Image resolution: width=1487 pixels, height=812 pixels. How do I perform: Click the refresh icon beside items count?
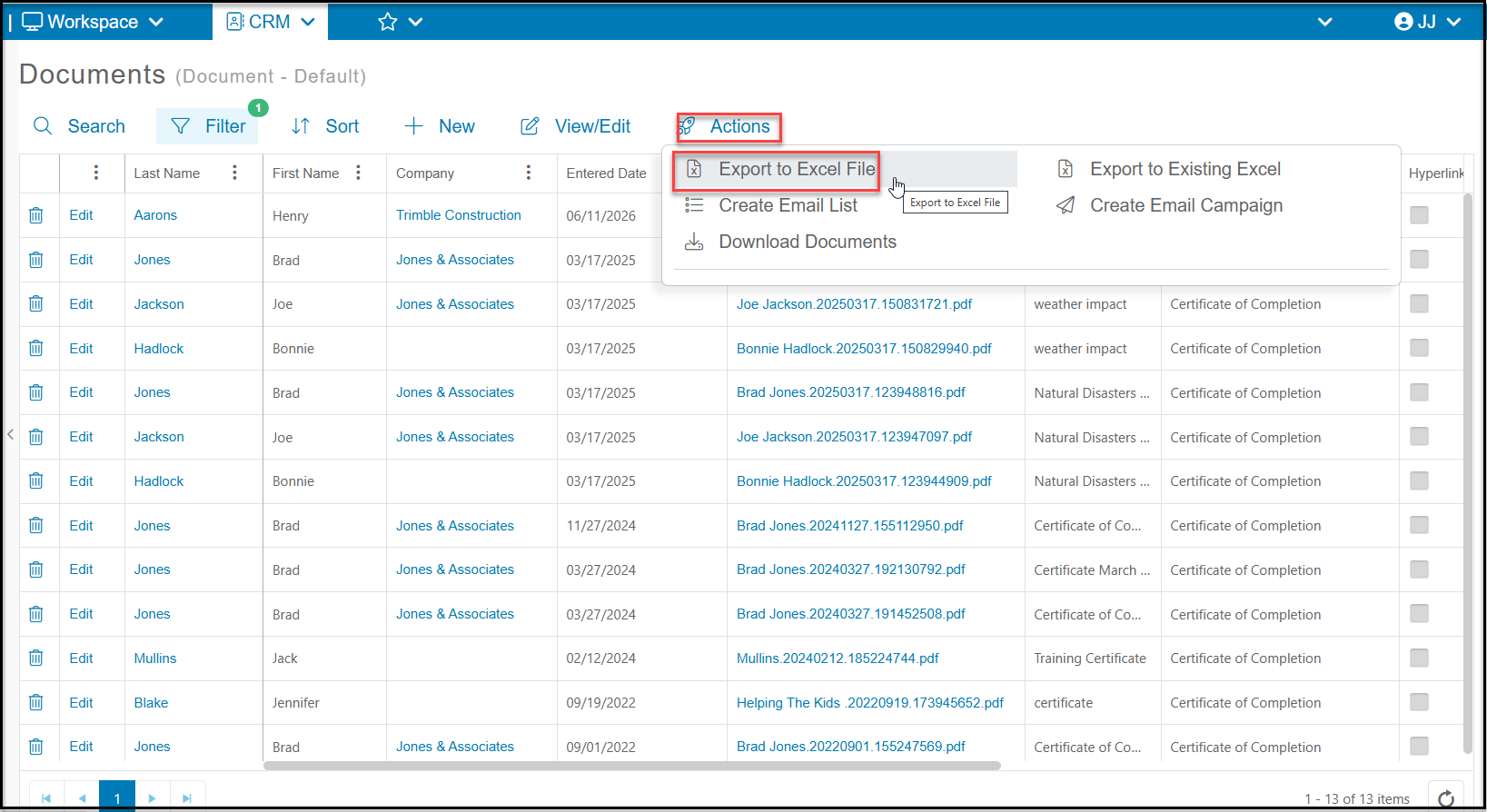point(1446,798)
